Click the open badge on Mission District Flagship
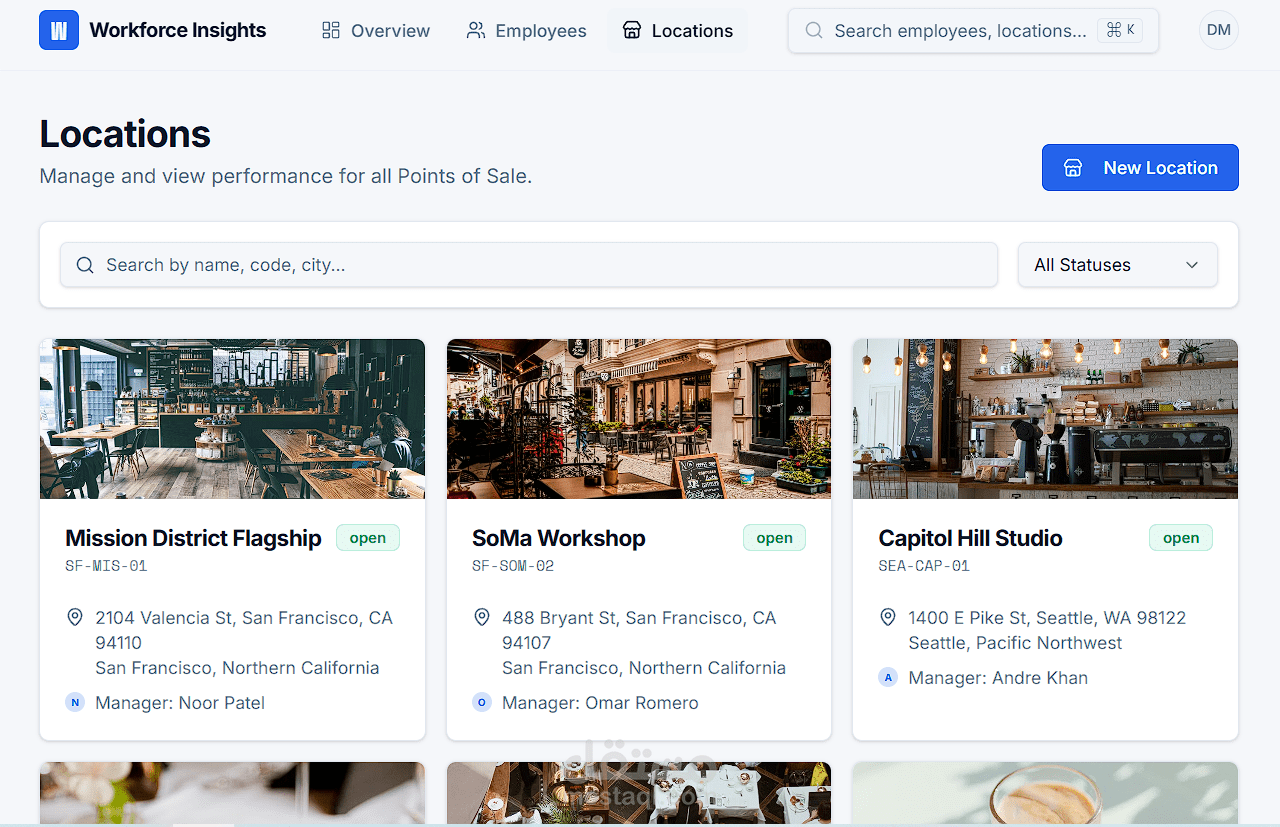This screenshot has height=827, width=1280. (368, 538)
